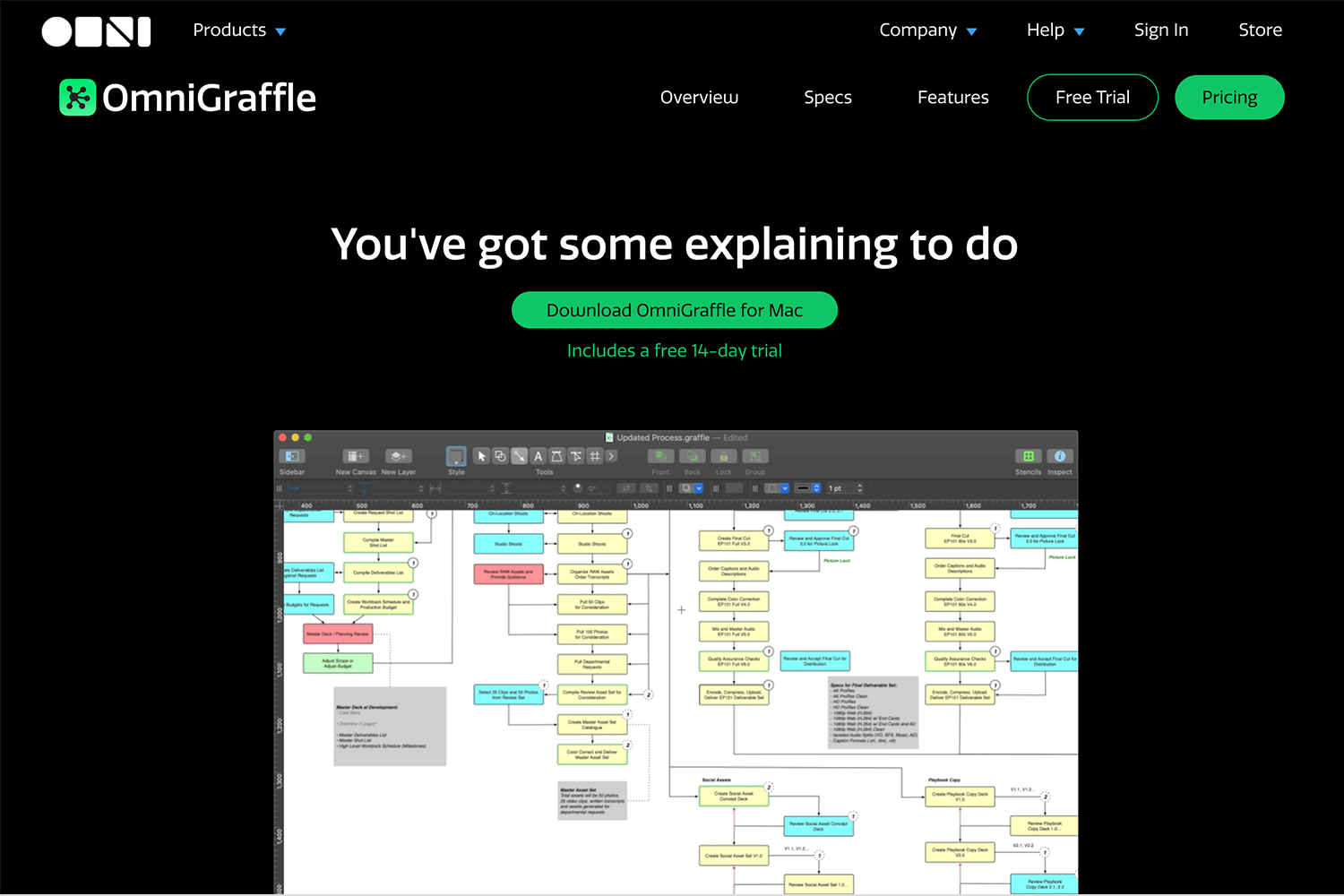Open the Products dropdown menu
The width and height of the screenshot is (1344, 896).
(239, 30)
